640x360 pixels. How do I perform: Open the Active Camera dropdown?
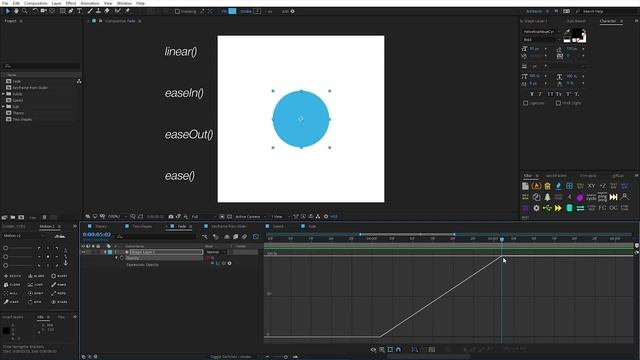[x=250, y=216]
